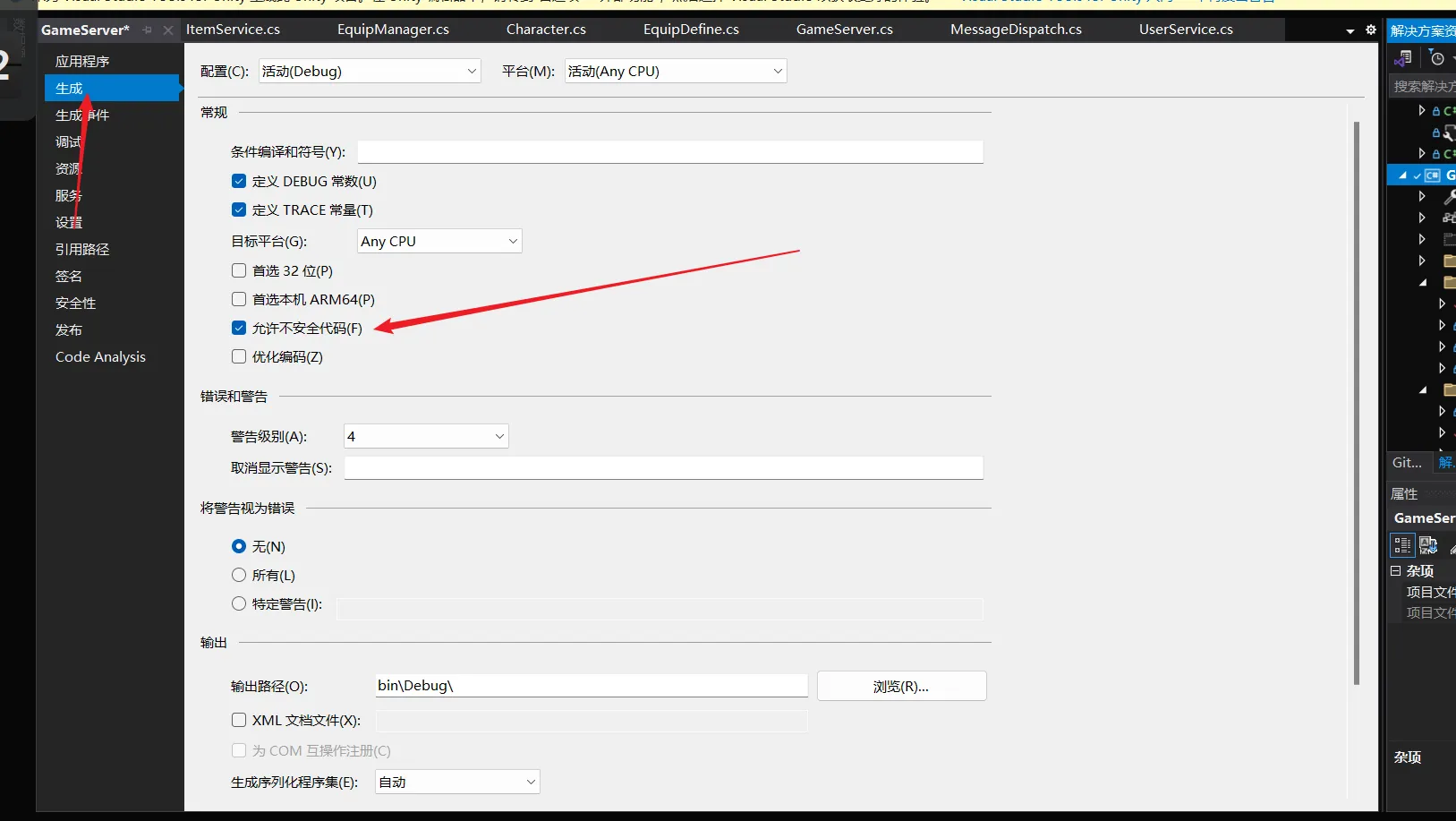
Task: Collapse the 杂项 category in Properties panel
Action: 1395,570
